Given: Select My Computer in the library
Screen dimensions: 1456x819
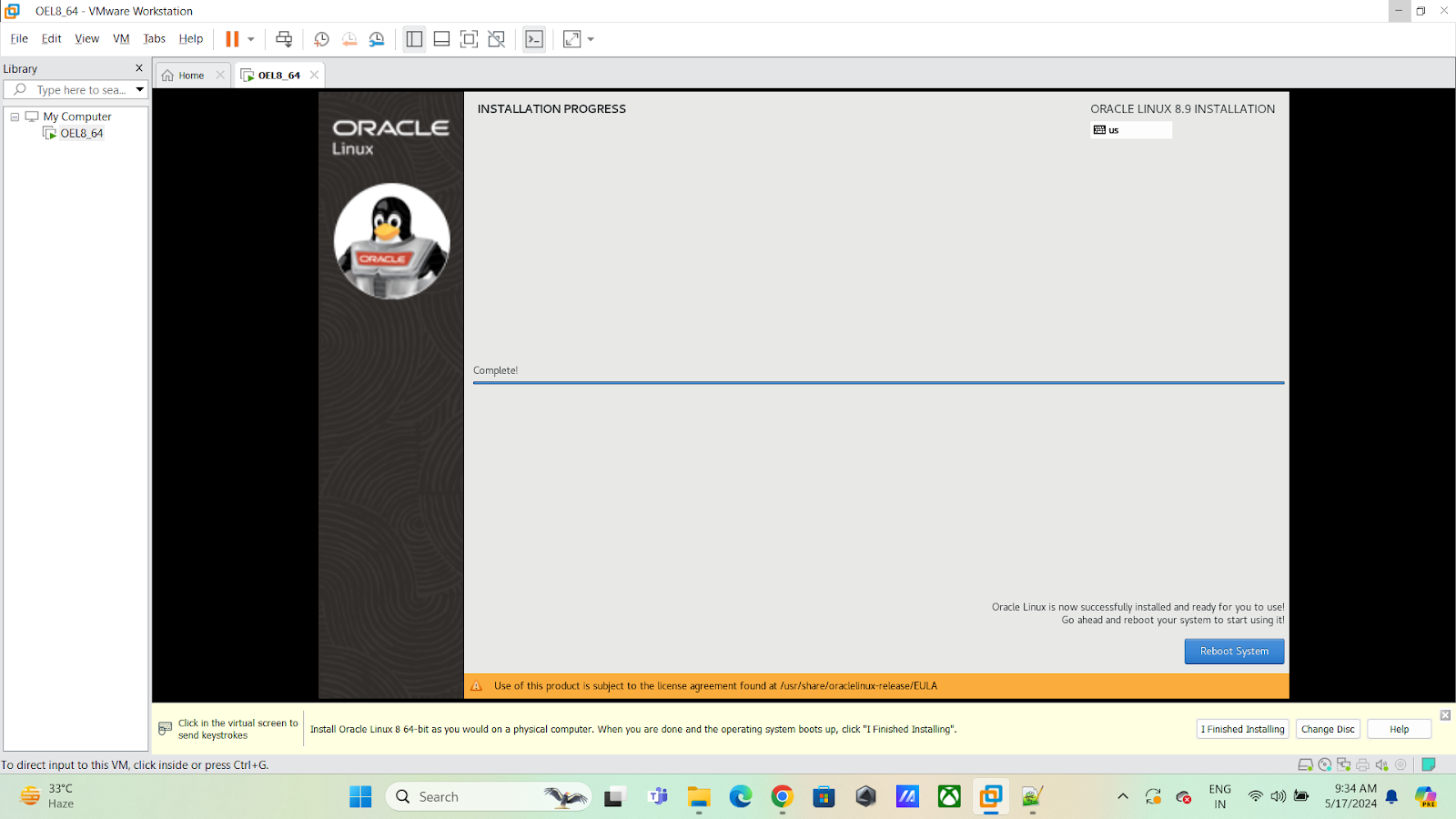Looking at the screenshot, I should click(77, 116).
